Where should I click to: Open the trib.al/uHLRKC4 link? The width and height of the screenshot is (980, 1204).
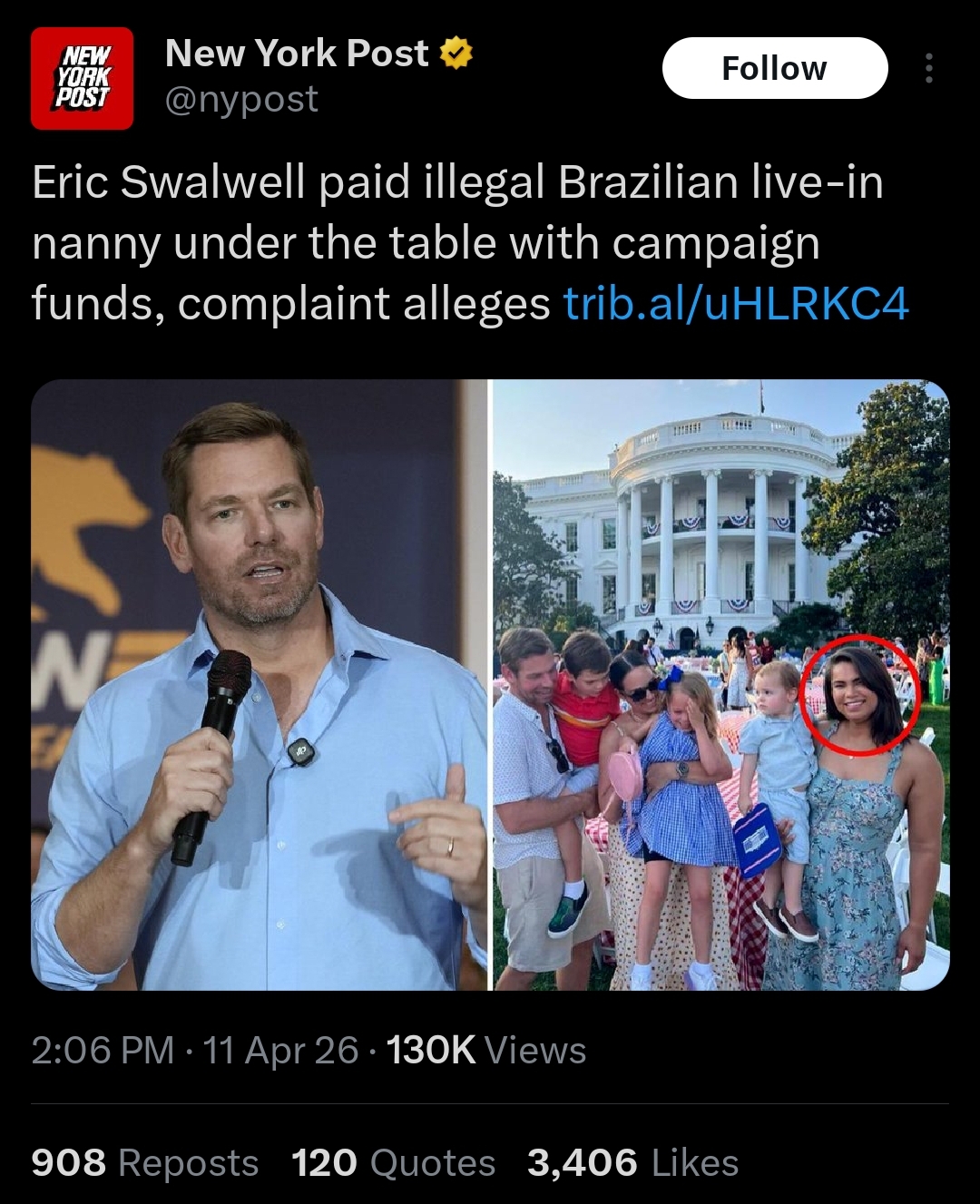tap(736, 303)
